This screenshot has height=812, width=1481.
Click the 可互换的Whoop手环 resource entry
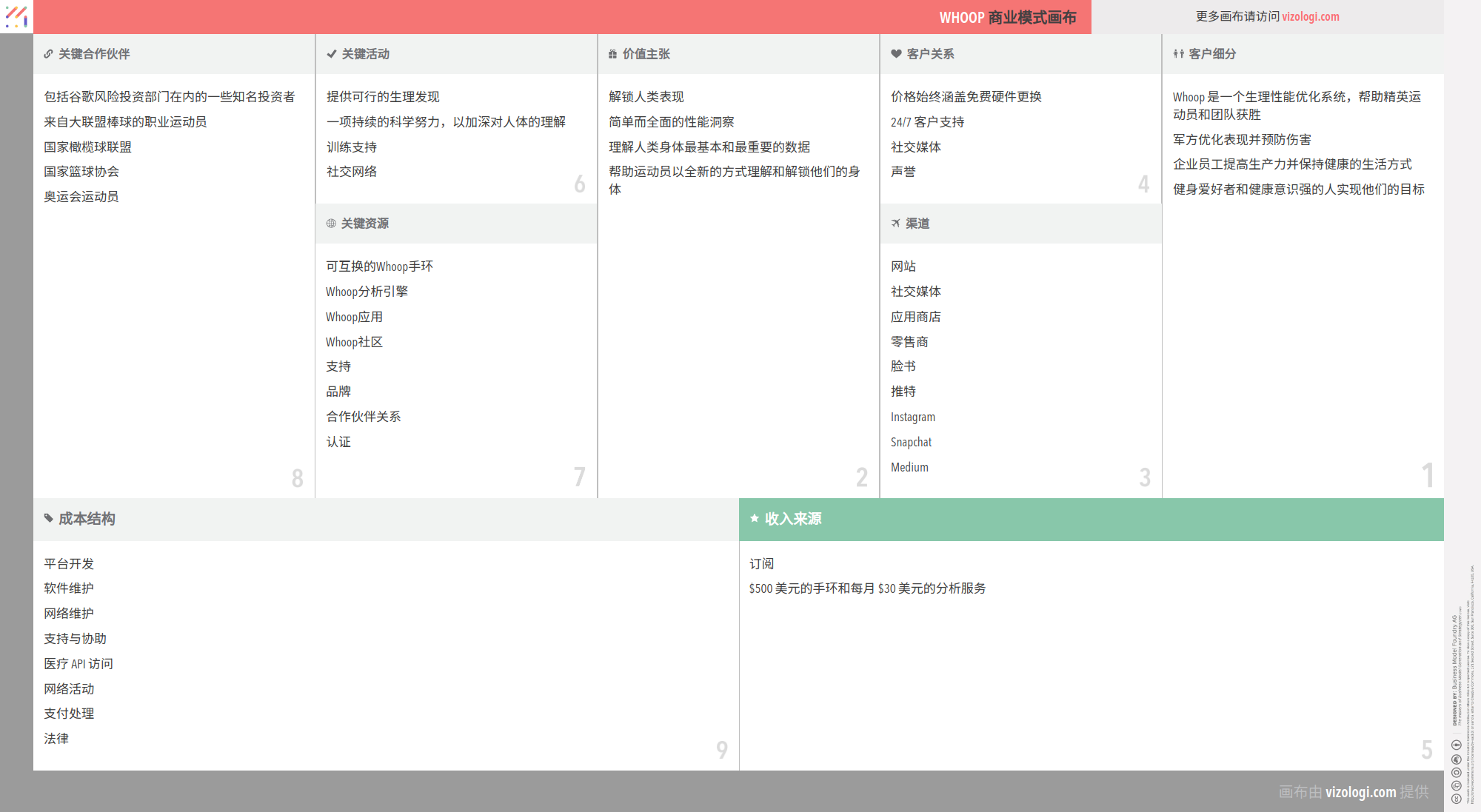coord(379,266)
